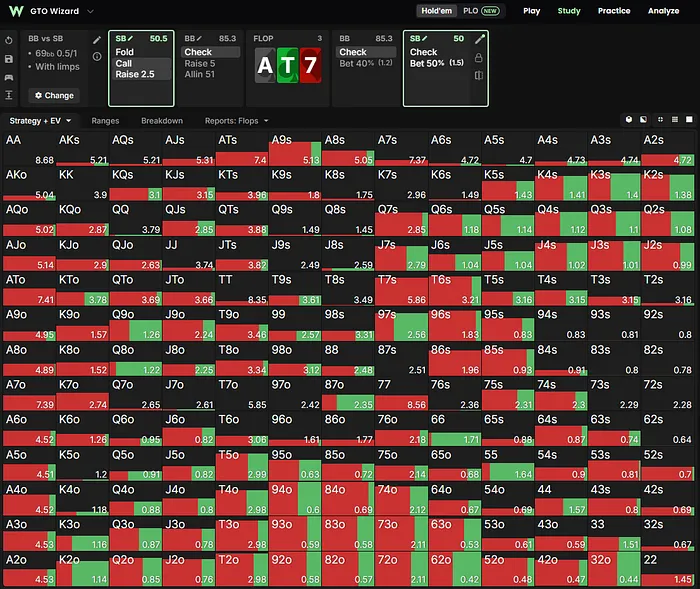The width and height of the screenshot is (700, 589).
Task: Click the pencil edit icon beside BB vs SB
Action: [97, 40]
